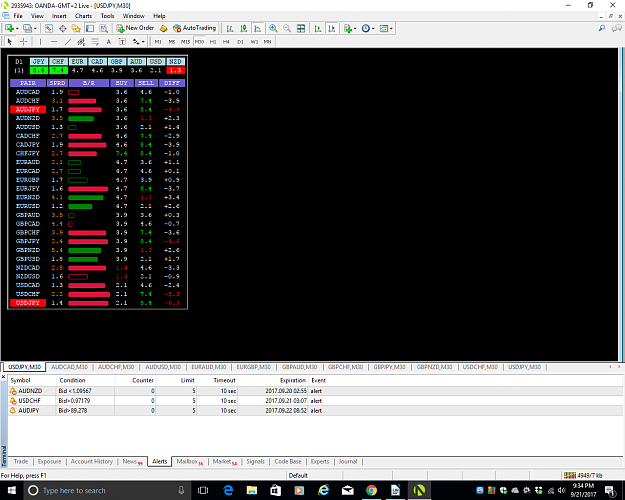This screenshot has height=500, width=625.
Task: Click the Default profile in status bar
Action: 298,475
